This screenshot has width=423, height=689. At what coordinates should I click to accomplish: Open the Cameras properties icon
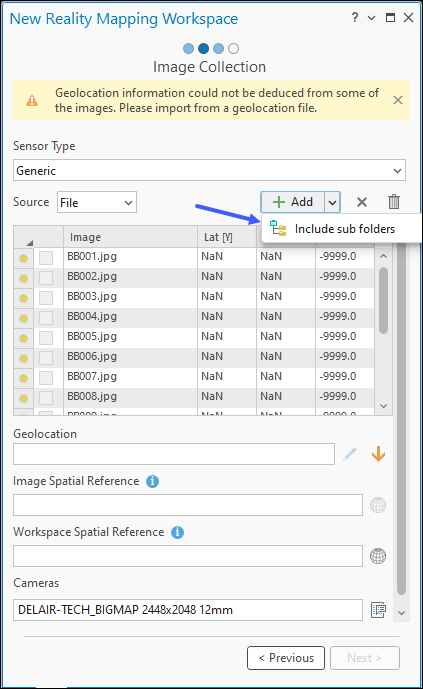coord(378,610)
